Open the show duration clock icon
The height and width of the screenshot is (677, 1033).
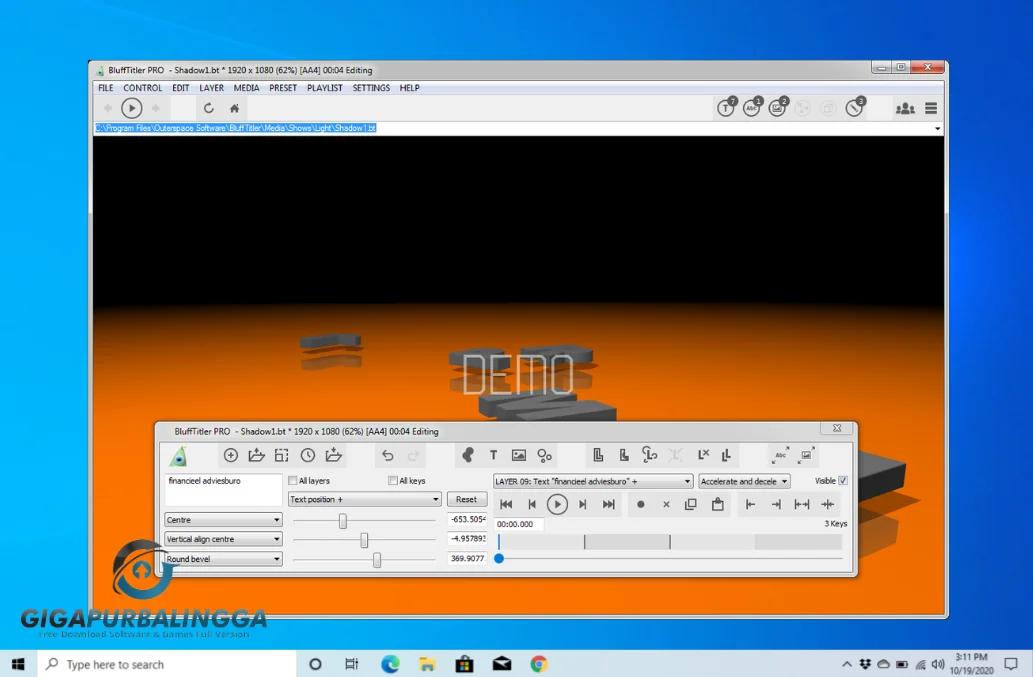click(307, 455)
